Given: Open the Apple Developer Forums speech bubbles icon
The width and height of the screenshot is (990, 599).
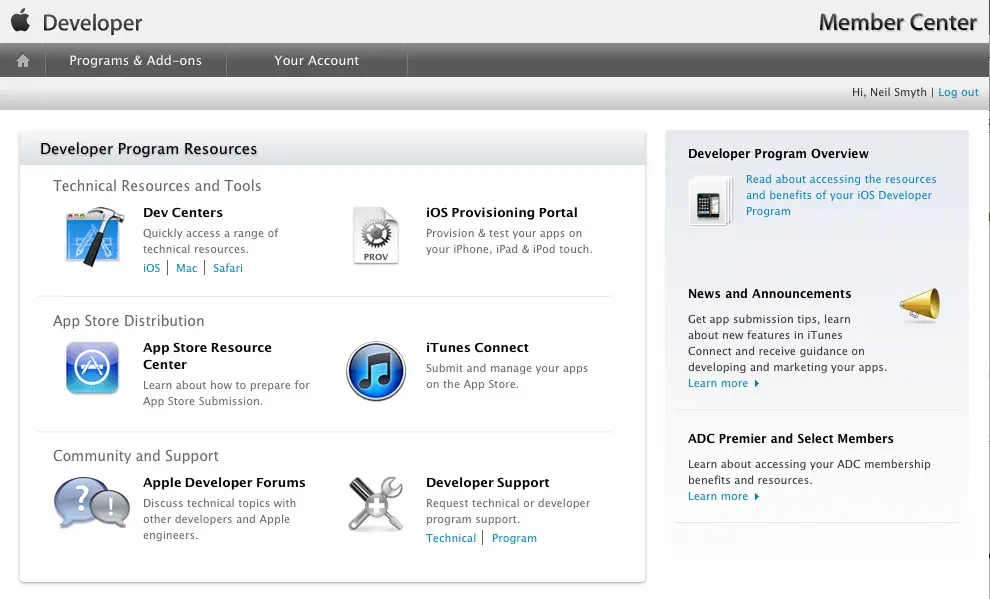Looking at the screenshot, I should [x=92, y=503].
